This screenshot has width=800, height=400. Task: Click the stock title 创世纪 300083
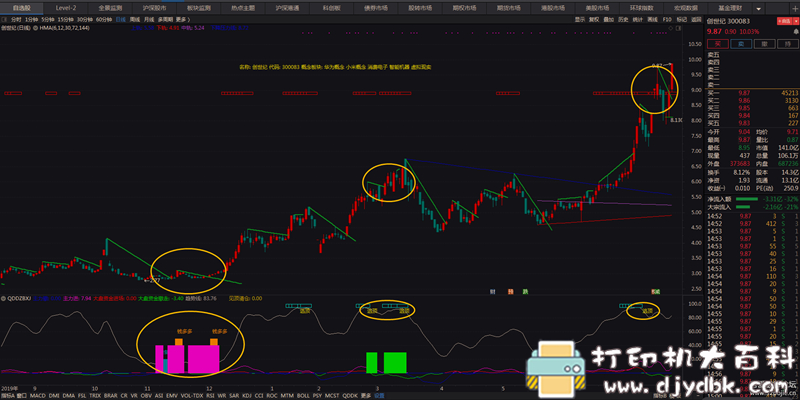tap(728, 21)
